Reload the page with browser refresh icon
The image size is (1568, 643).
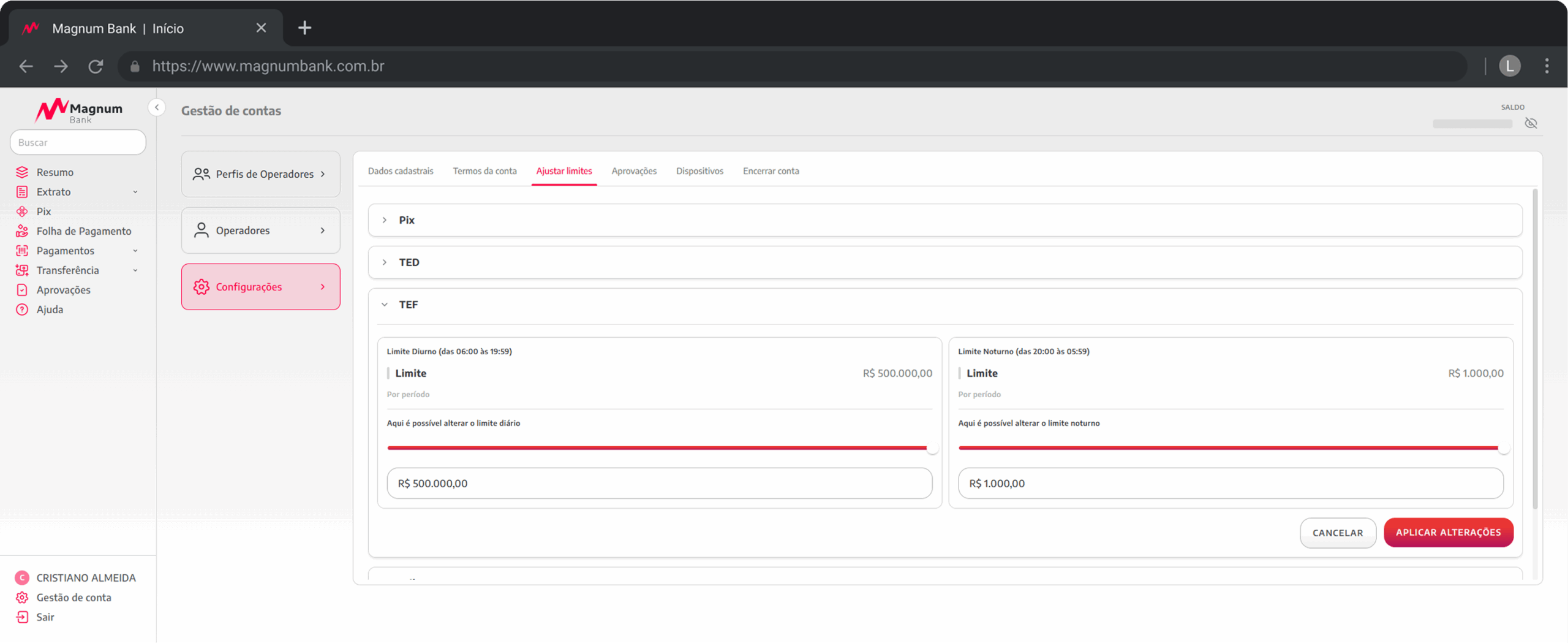tap(96, 66)
